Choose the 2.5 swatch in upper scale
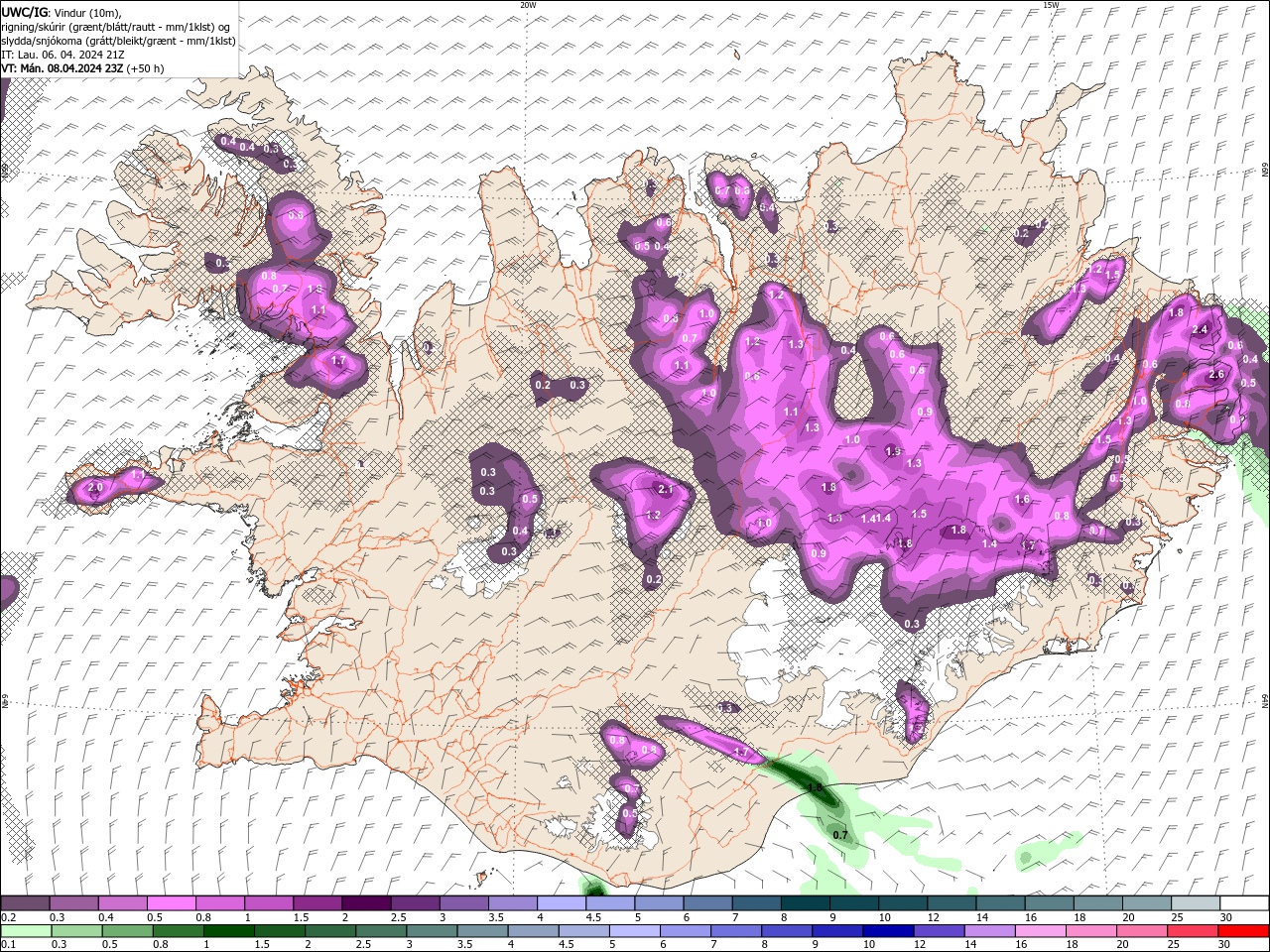Viewport: 1270px width, 952px height. 415,903
